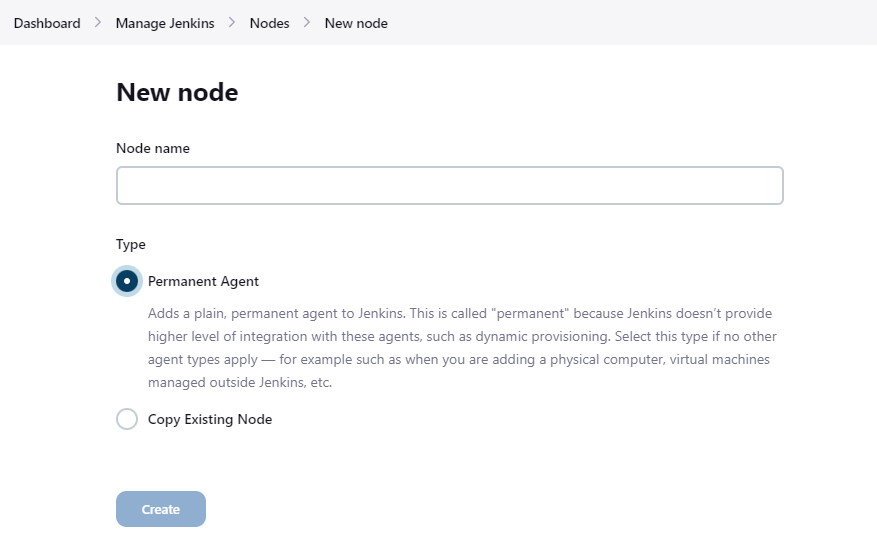877x556 pixels.
Task: Click the Create button
Action: click(x=161, y=509)
